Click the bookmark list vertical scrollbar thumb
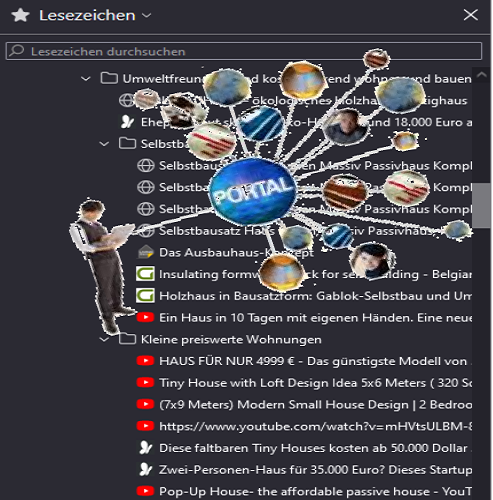This screenshot has width=493, height=500. click(x=481, y=205)
